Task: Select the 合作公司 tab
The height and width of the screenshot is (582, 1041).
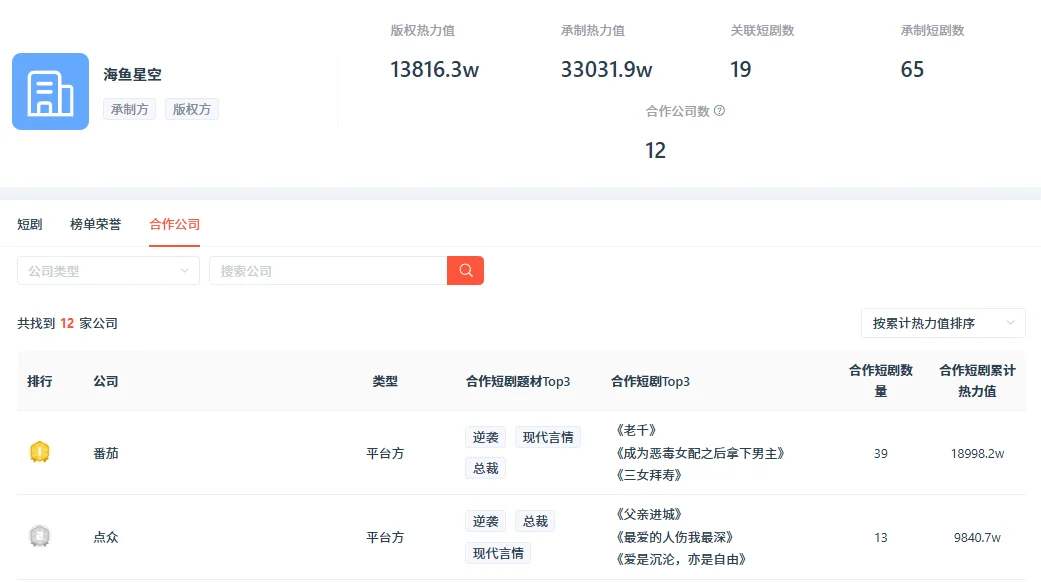Action: pyautogui.click(x=174, y=224)
